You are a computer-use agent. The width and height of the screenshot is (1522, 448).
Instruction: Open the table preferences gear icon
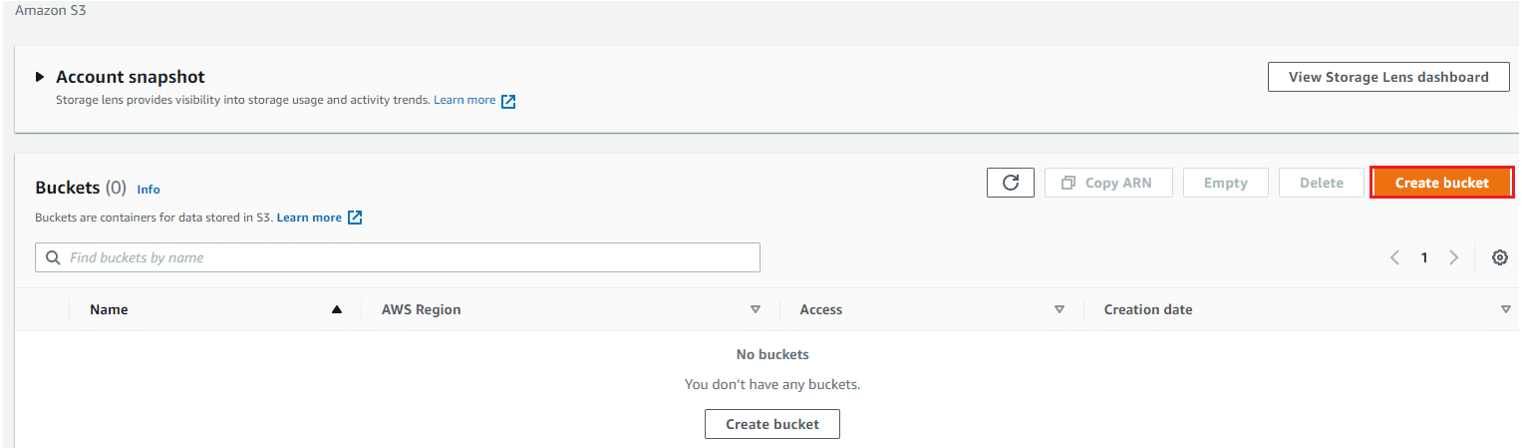pyautogui.click(x=1499, y=258)
